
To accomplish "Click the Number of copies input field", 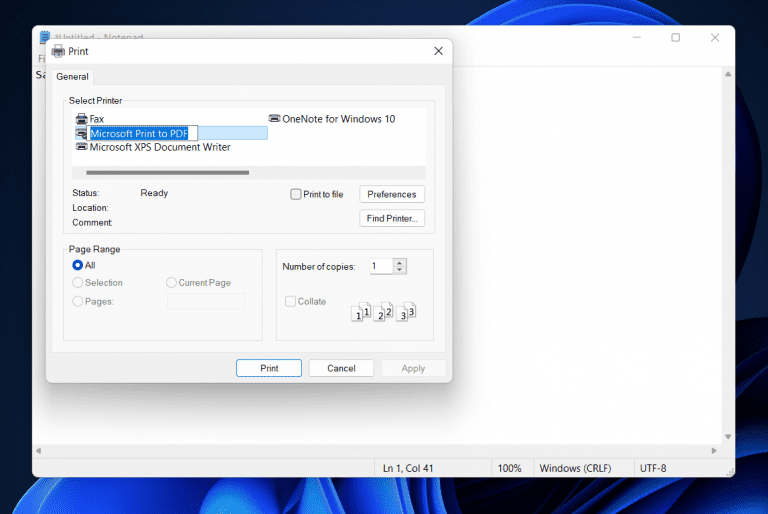I will click(x=381, y=266).
